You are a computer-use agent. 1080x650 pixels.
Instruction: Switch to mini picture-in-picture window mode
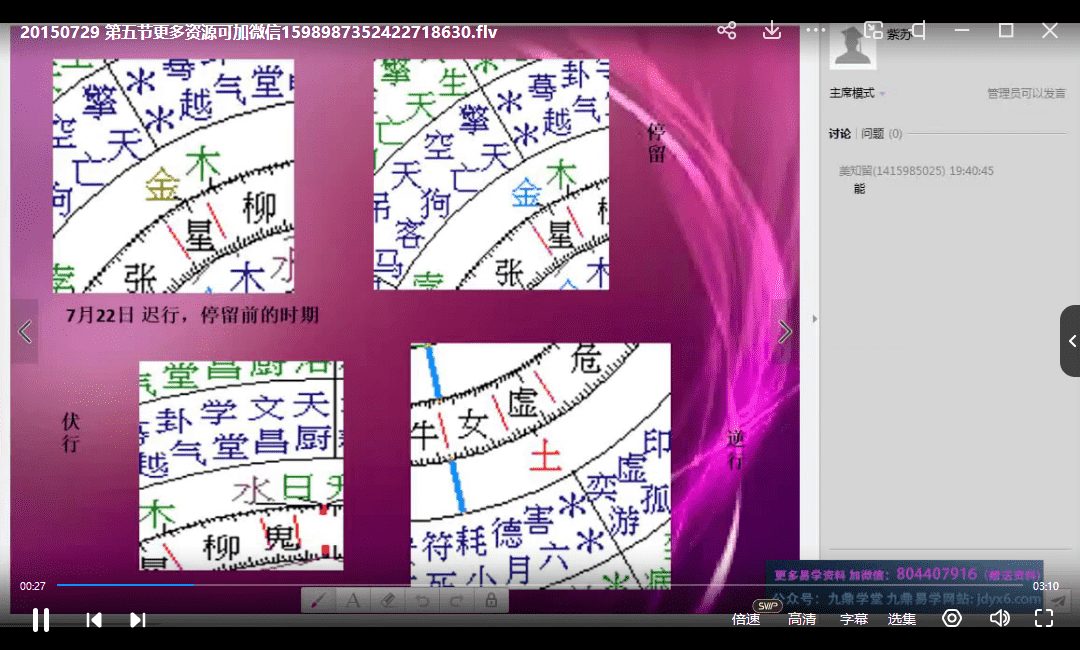(x=873, y=30)
